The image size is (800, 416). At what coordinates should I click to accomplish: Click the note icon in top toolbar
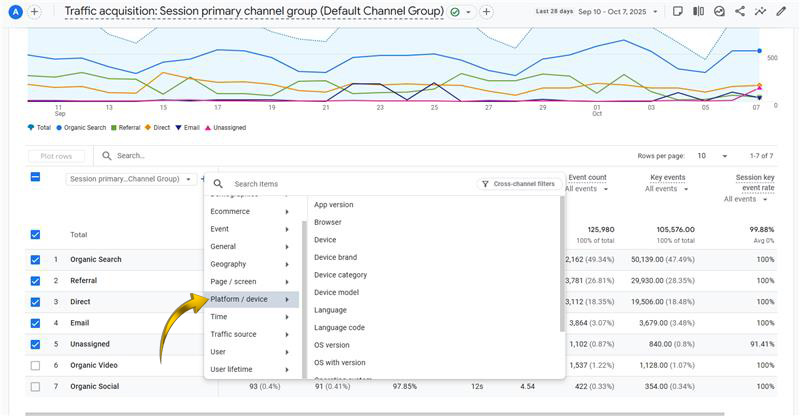(677, 12)
